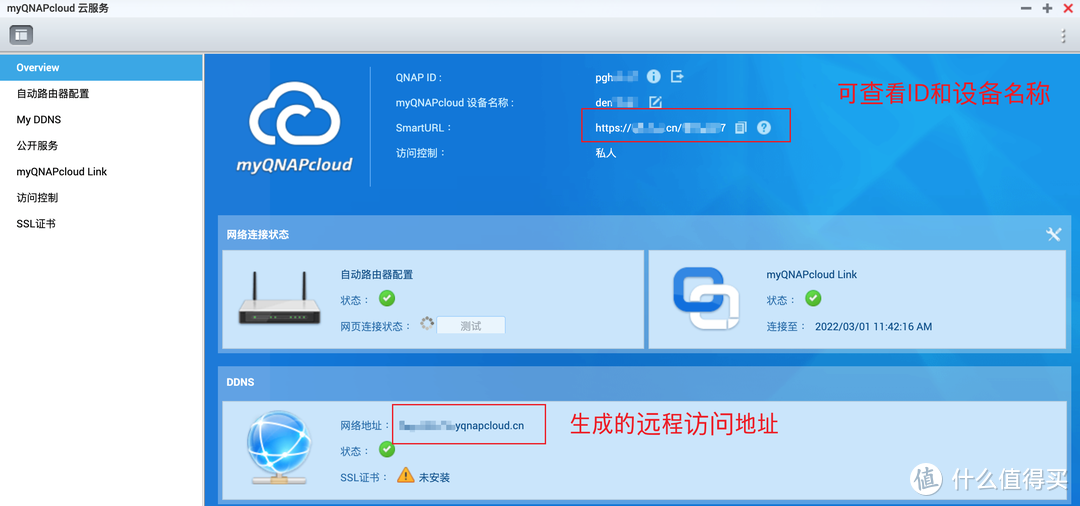The height and width of the screenshot is (506, 1080).
Task: Click the device name value den
Action: click(x=617, y=102)
